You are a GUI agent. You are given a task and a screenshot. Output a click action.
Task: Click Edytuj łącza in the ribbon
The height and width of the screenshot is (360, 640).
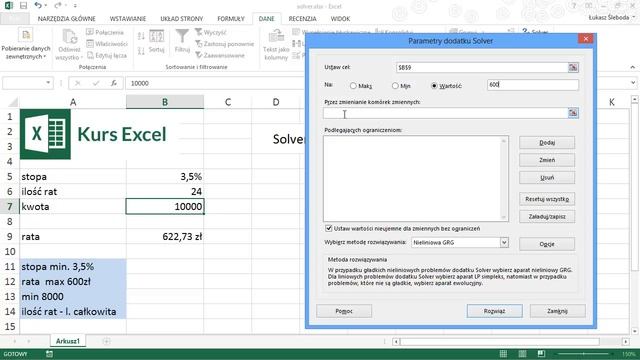107,55
